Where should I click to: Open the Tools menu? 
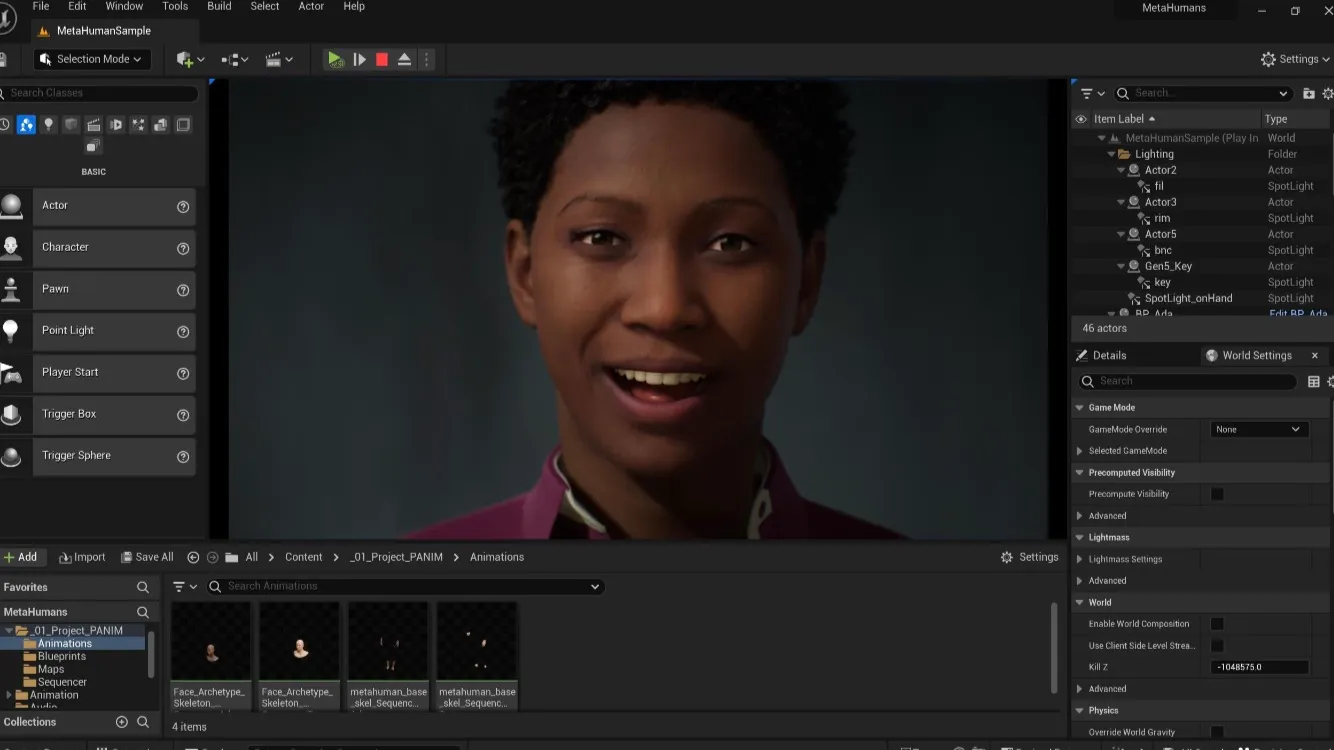(175, 6)
